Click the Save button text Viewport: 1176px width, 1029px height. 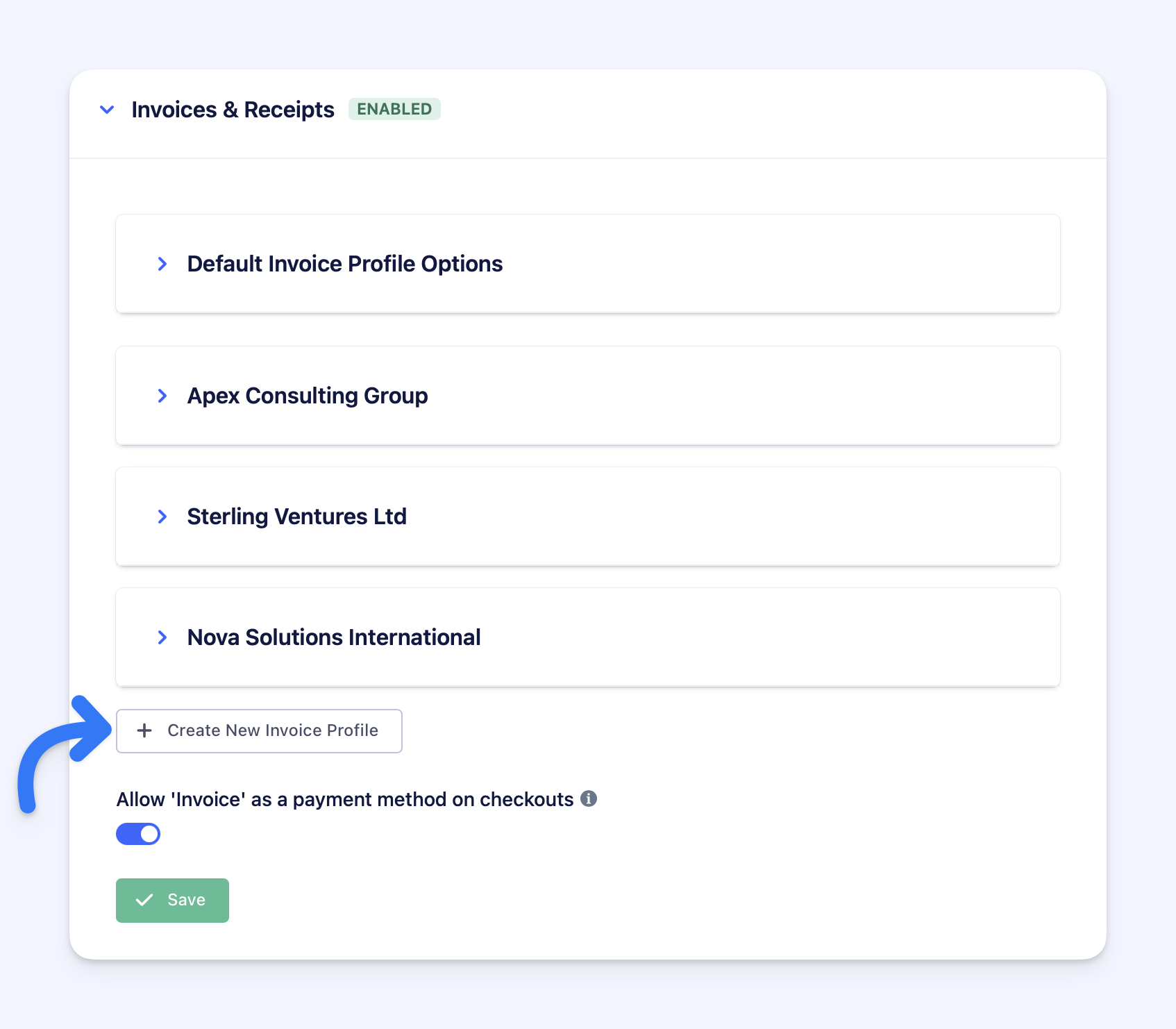point(186,901)
